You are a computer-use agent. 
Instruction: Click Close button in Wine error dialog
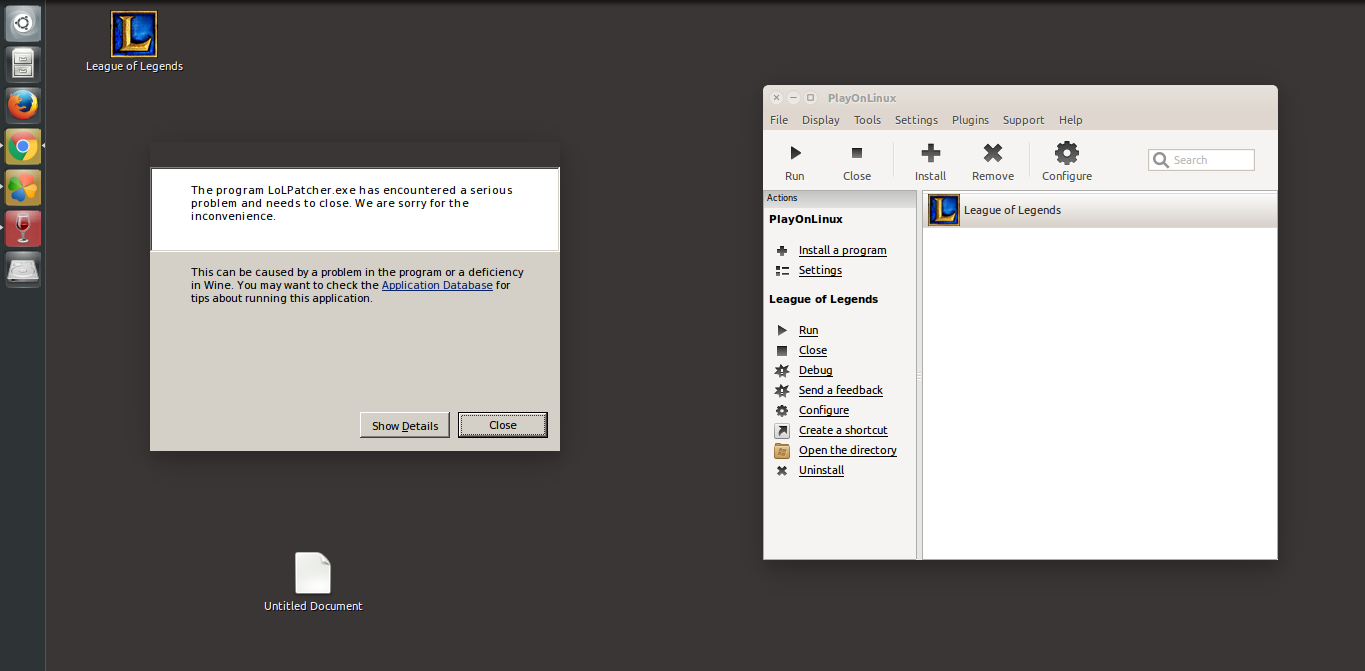[503, 425]
